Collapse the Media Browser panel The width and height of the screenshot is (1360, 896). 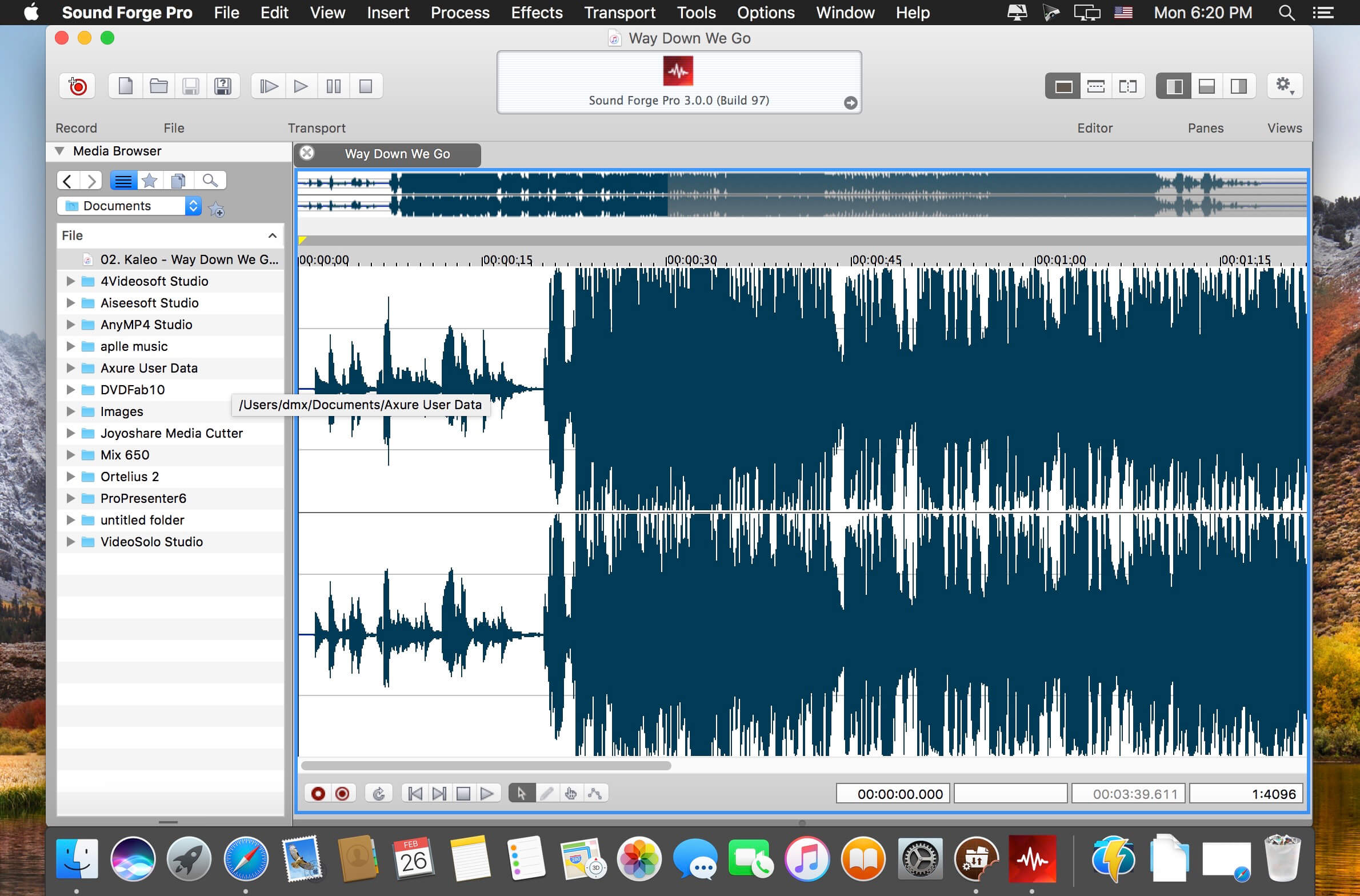click(x=59, y=151)
